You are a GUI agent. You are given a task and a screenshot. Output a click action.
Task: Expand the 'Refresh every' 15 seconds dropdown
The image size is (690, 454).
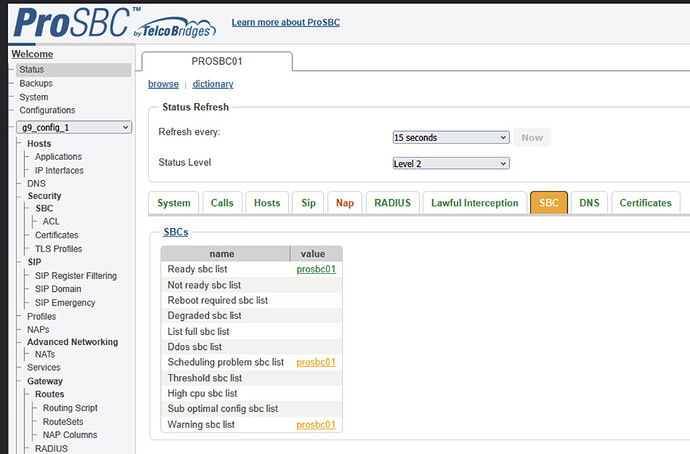coord(451,137)
